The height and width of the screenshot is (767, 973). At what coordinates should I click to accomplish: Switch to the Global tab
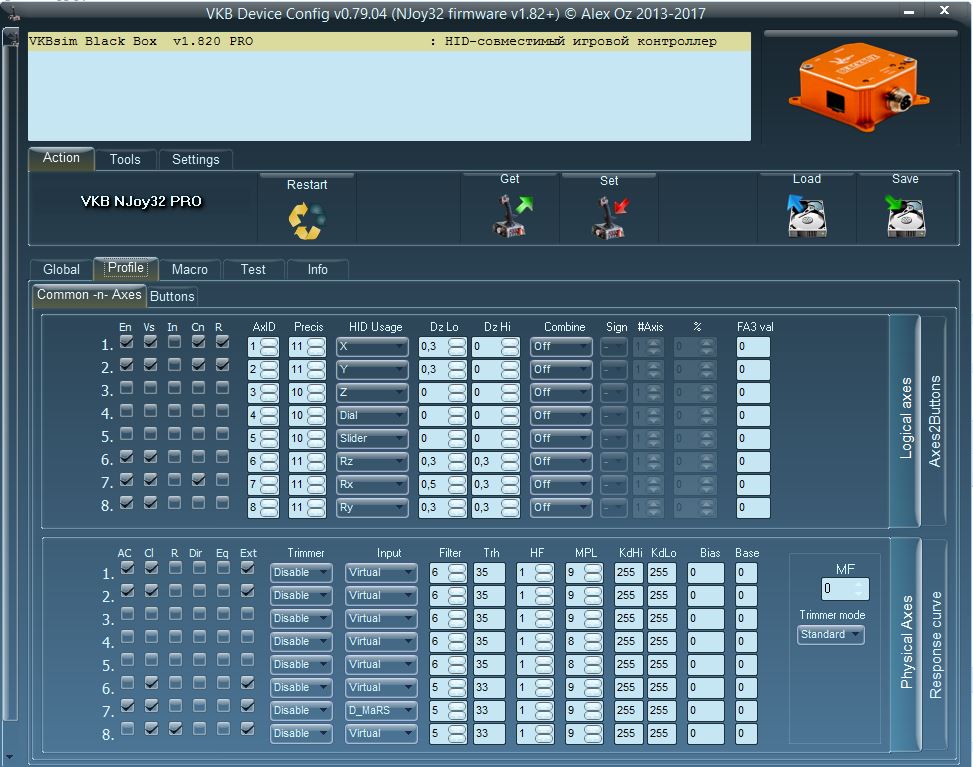[x=61, y=269]
